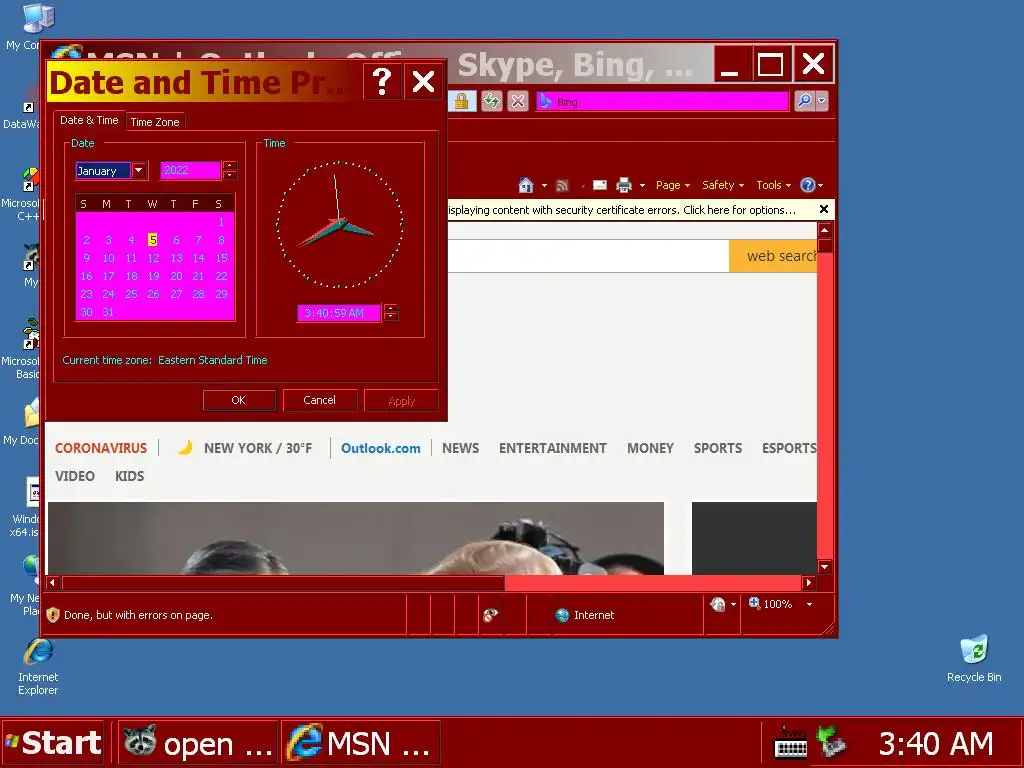Select the Date & Time tab

(89, 120)
